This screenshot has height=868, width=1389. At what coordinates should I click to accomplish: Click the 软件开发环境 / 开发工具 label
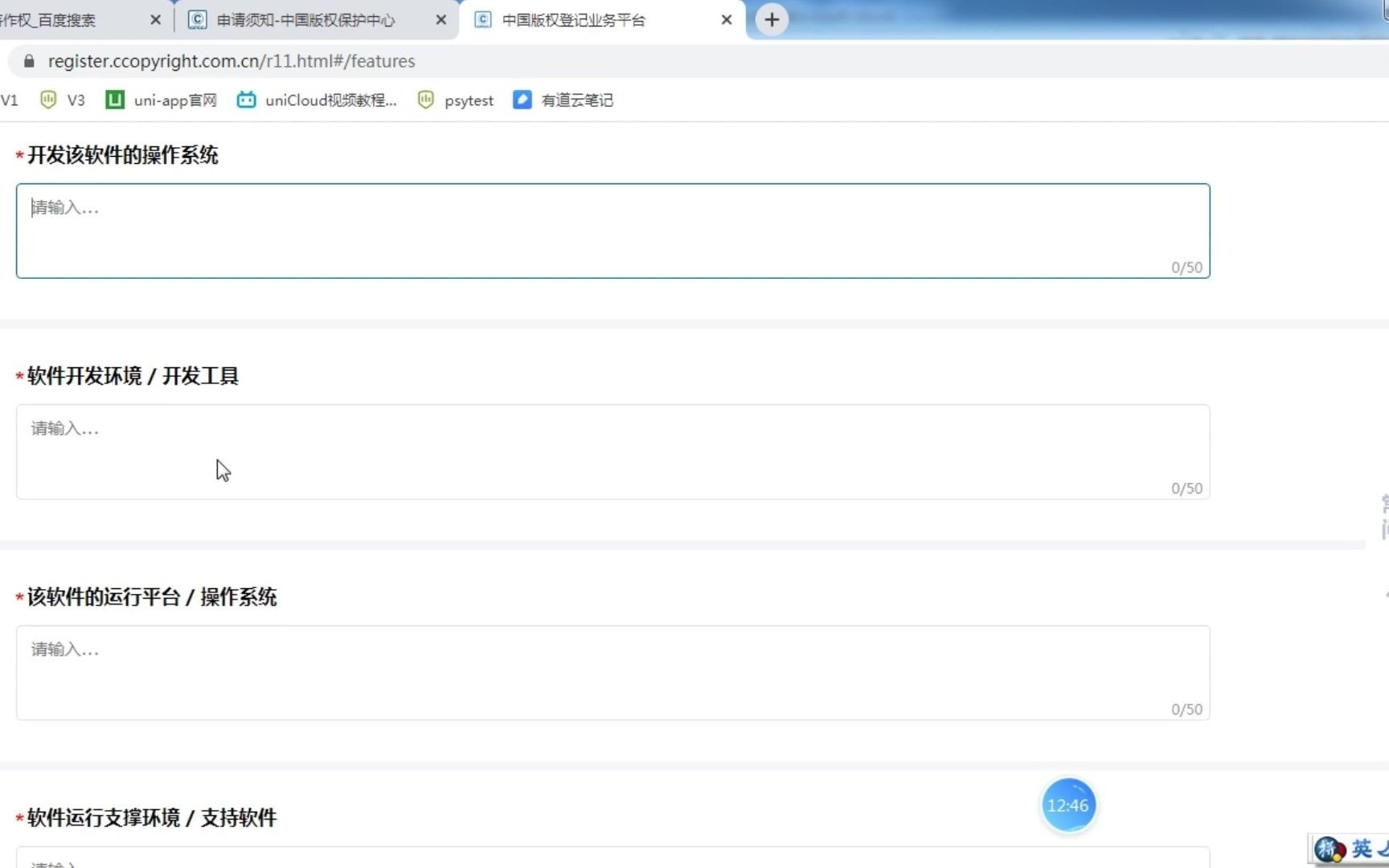click(133, 376)
